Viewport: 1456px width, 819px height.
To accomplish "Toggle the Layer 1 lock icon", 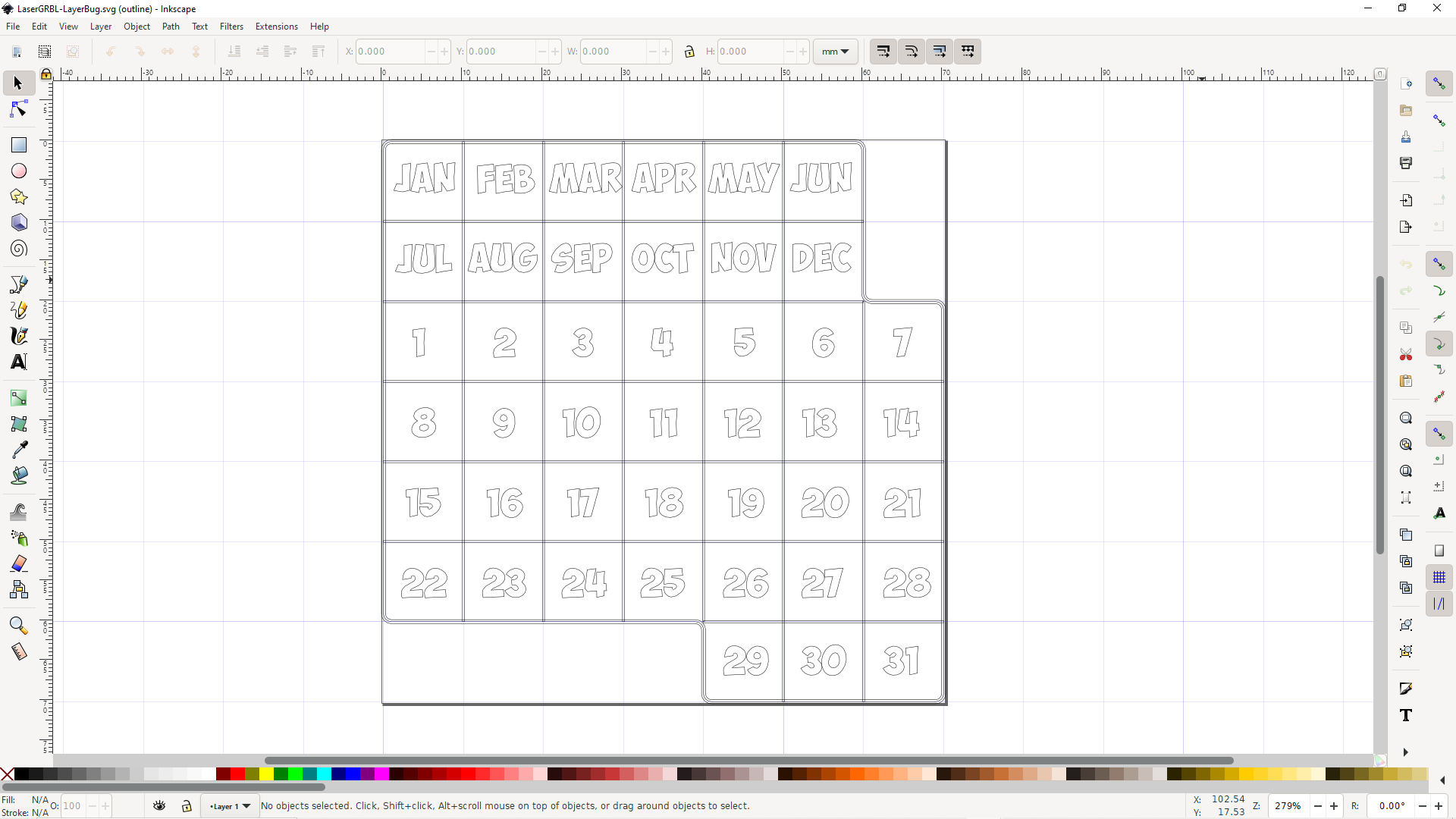I will [x=187, y=806].
